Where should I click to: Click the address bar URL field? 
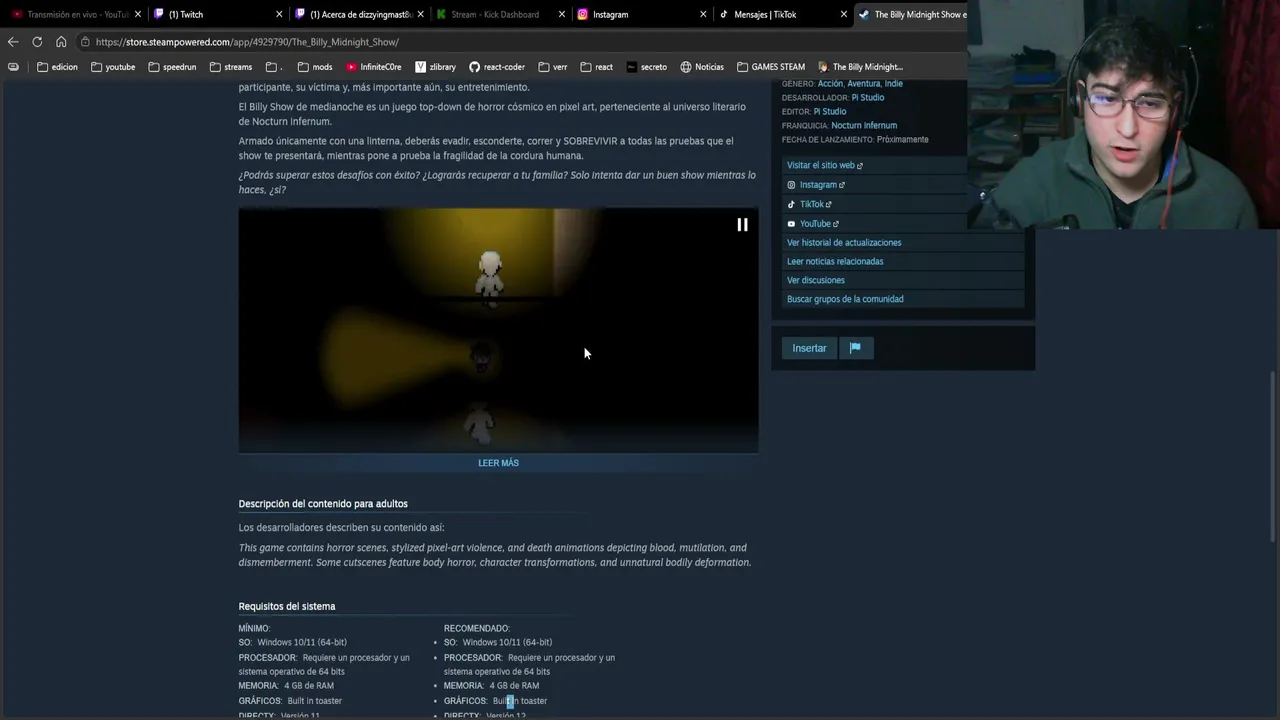[x=520, y=42]
